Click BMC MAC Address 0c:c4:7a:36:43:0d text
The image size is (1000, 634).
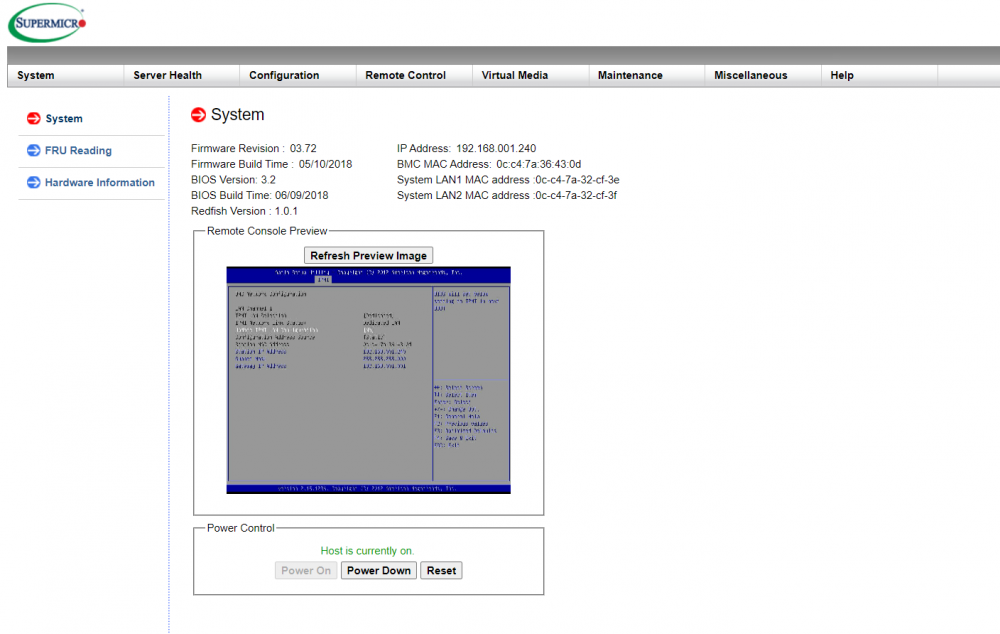coord(489,164)
